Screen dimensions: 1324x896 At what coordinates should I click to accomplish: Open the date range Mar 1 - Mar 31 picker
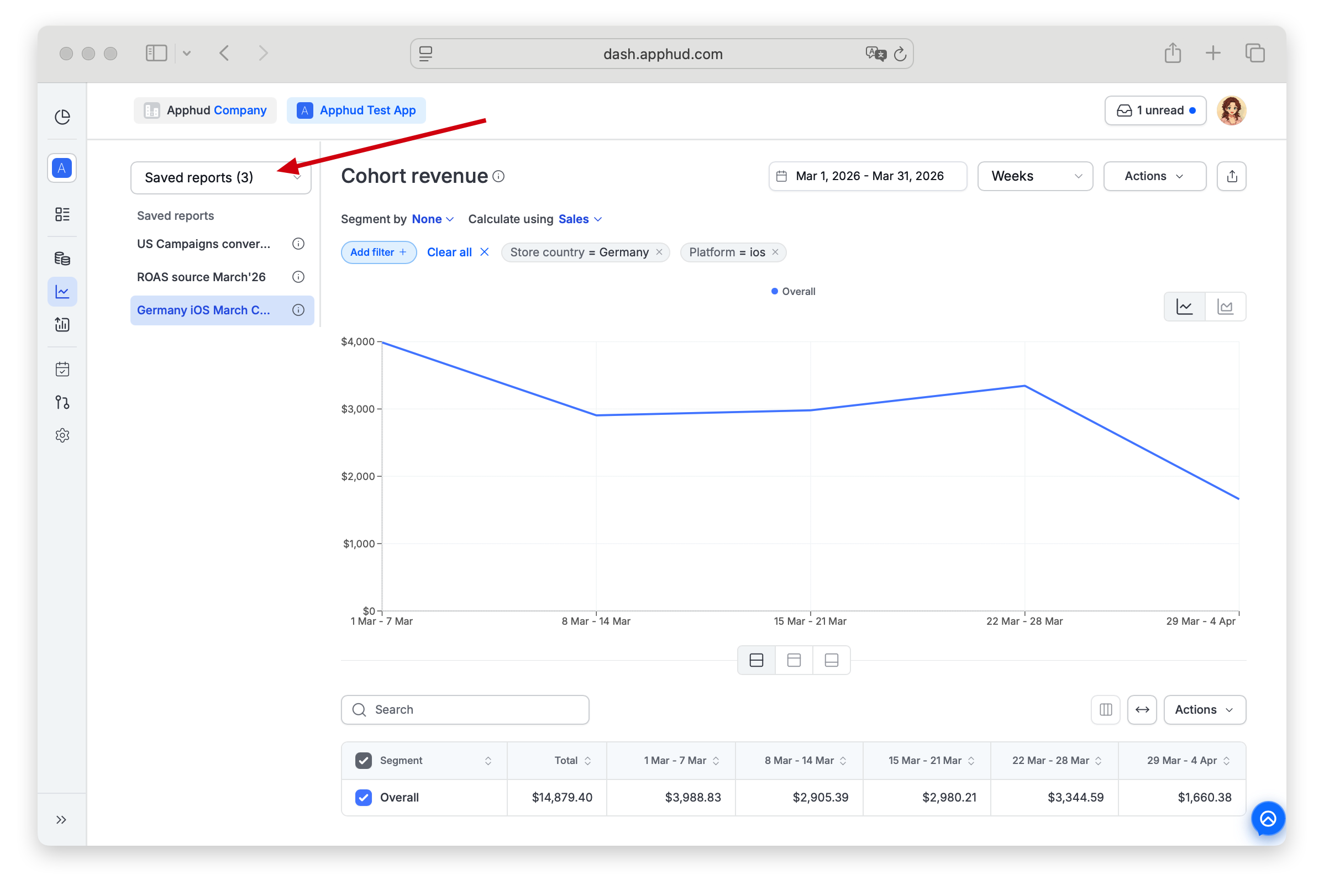coord(868,176)
